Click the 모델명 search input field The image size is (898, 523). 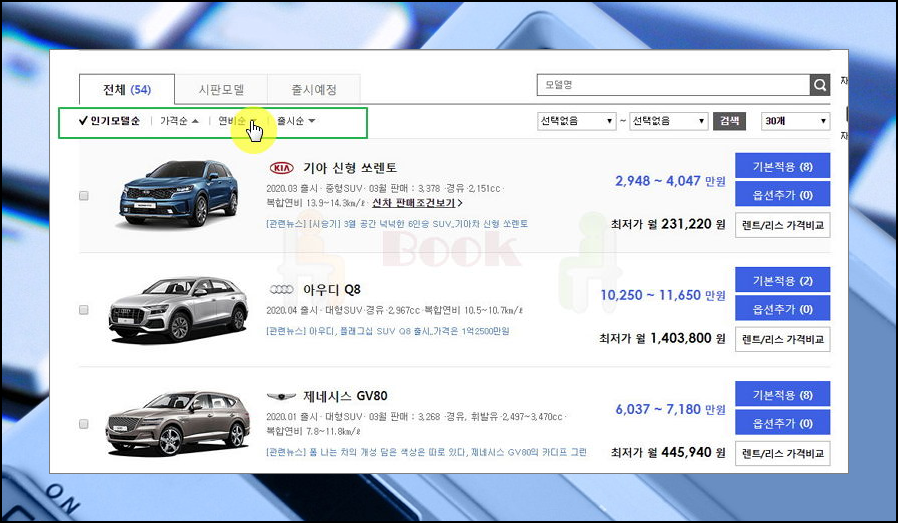pos(674,85)
